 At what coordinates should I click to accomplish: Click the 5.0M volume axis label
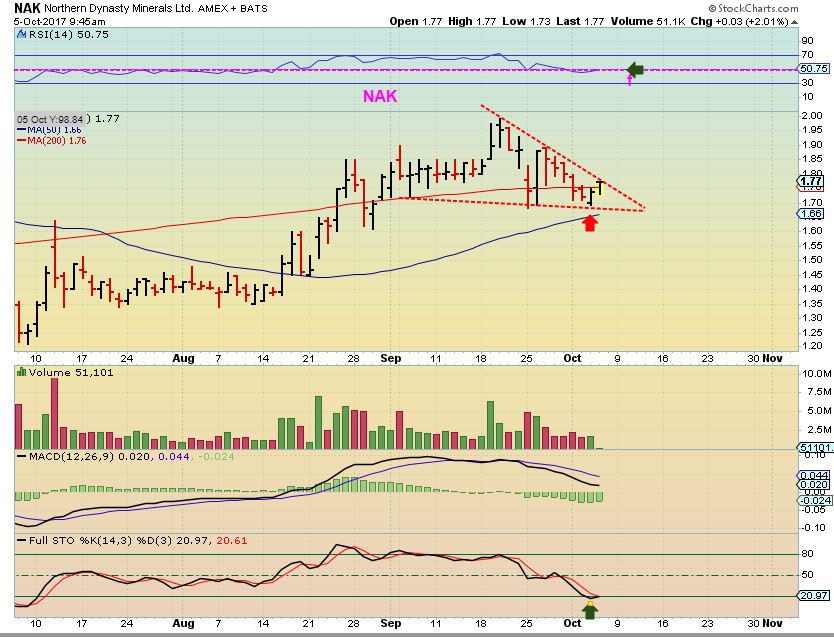819,410
